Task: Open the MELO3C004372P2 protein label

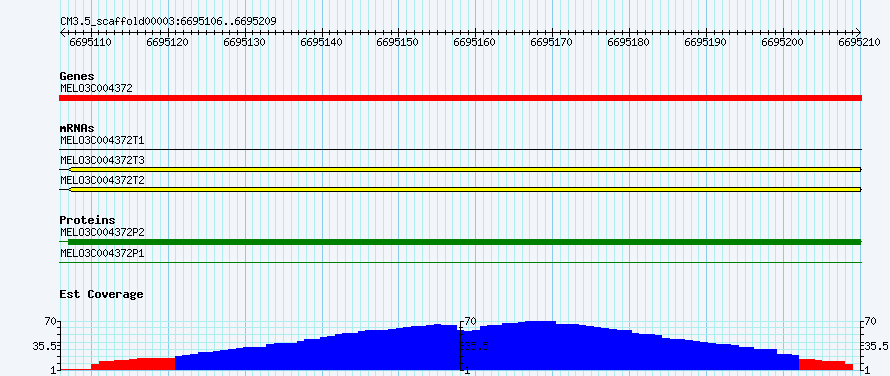Action: click(x=102, y=232)
